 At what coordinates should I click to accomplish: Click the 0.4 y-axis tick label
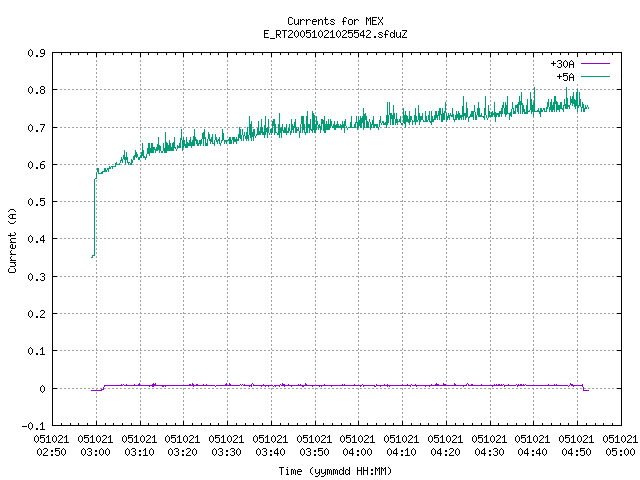coord(36,239)
